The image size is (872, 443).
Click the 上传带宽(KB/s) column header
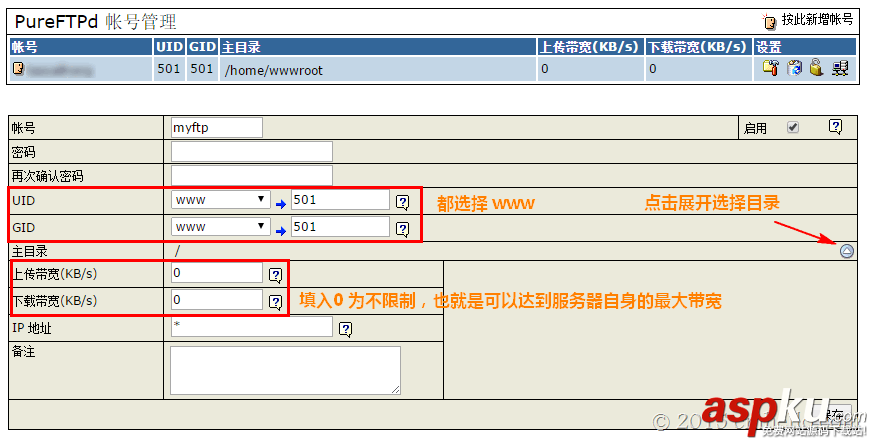point(590,47)
